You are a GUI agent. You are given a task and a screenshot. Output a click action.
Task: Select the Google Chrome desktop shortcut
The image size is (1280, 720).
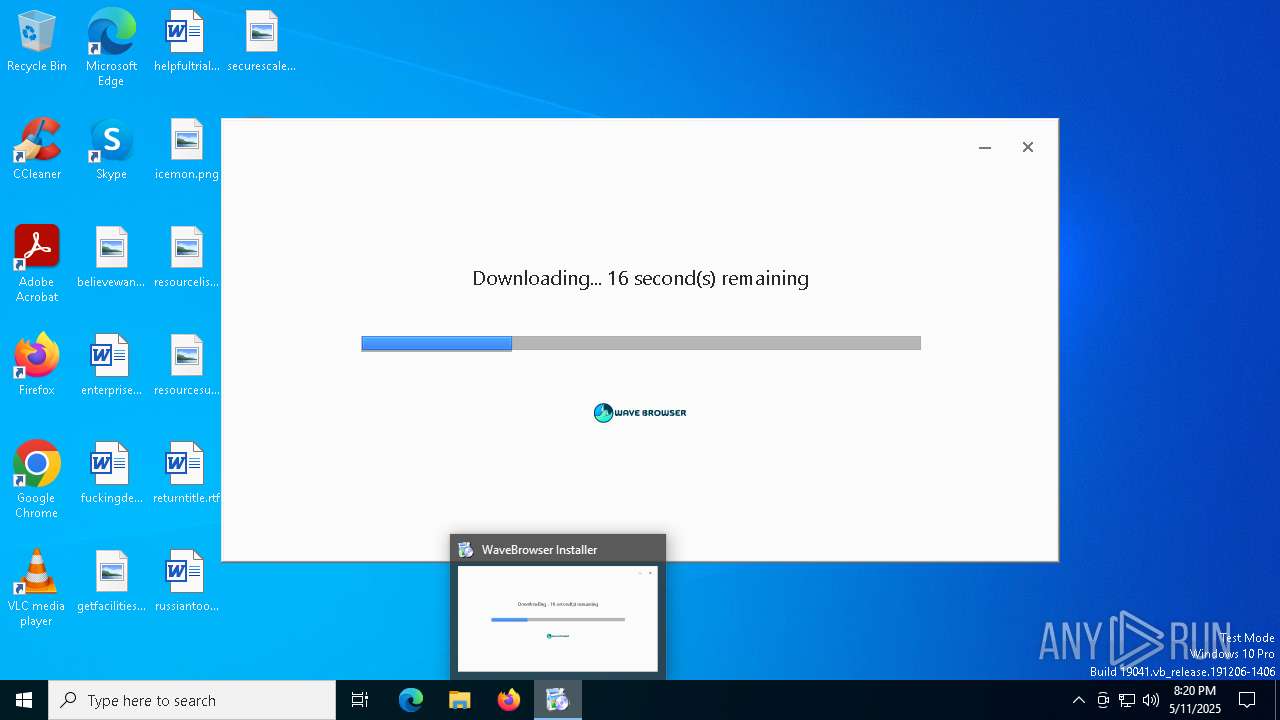37,480
